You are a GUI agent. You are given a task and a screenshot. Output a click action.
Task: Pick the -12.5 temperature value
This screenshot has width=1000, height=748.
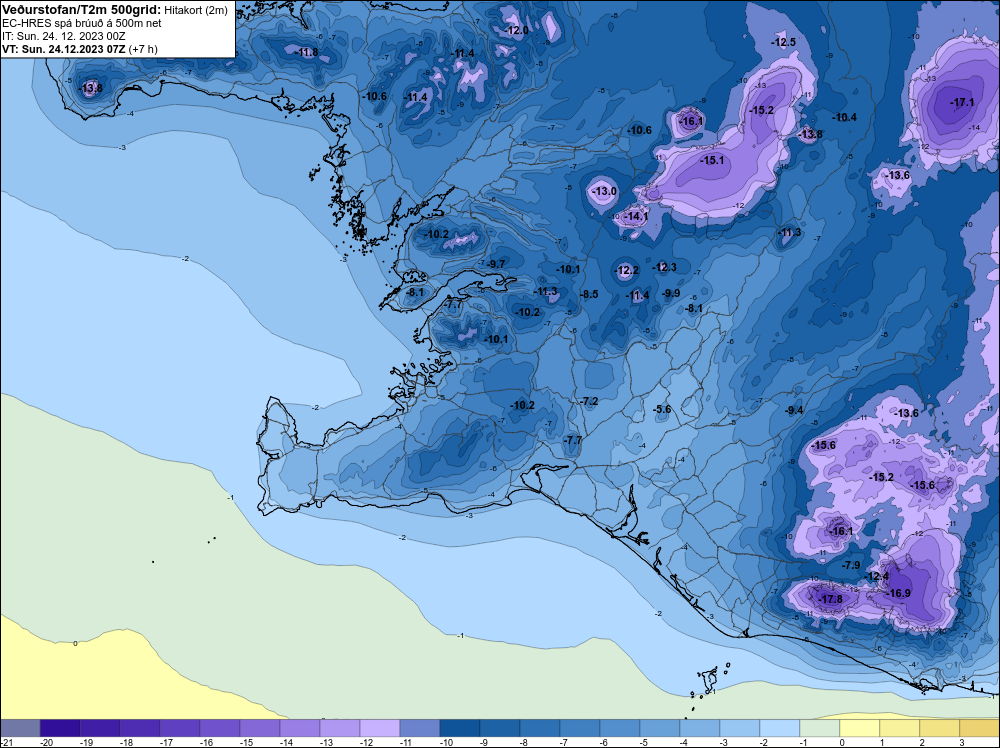click(x=784, y=43)
